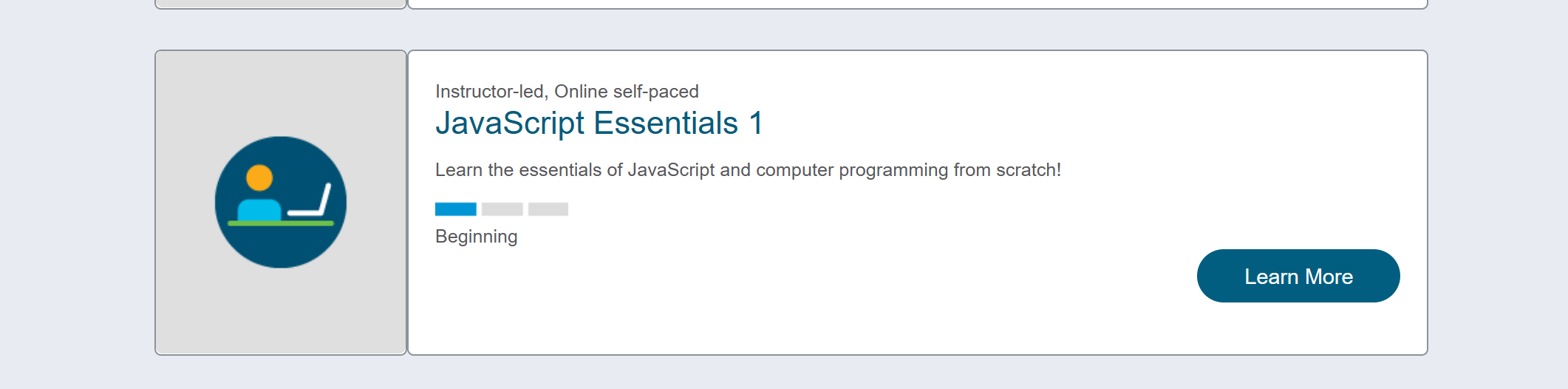Open the JavaScript Essentials 1 course title

pos(599,124)
